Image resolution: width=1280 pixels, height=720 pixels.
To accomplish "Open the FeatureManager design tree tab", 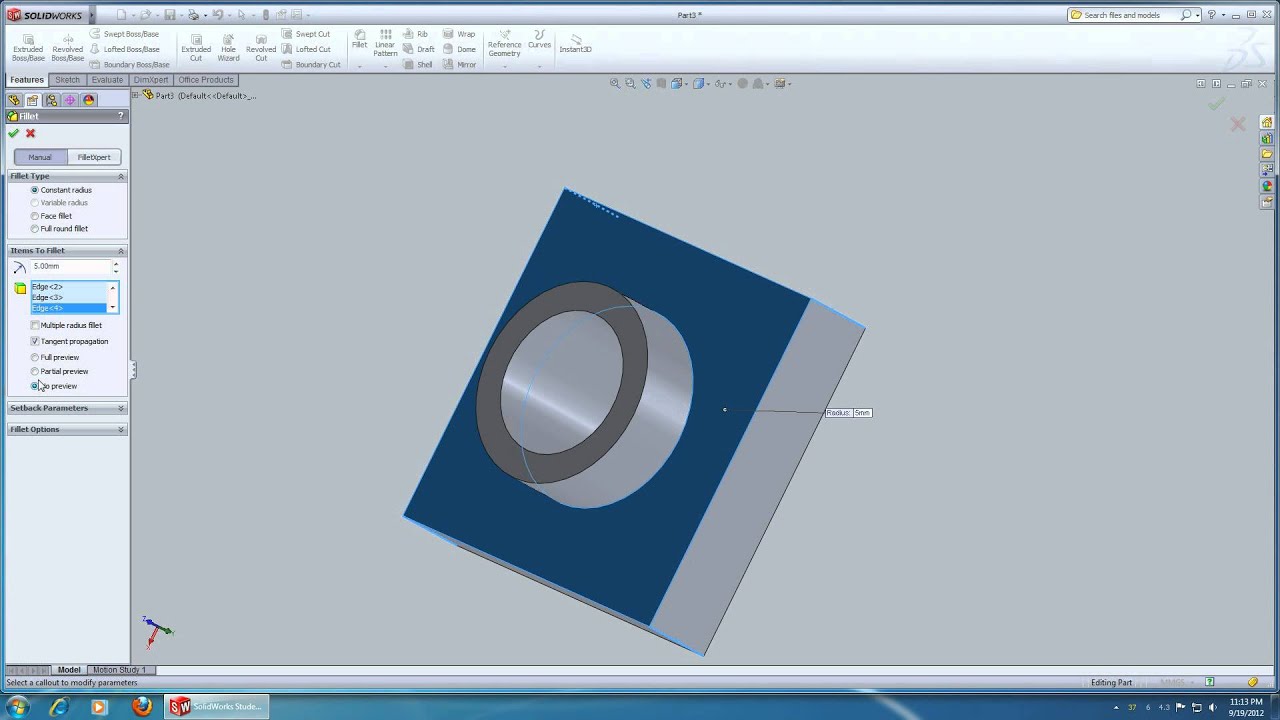I will click(x=14, y=100).
